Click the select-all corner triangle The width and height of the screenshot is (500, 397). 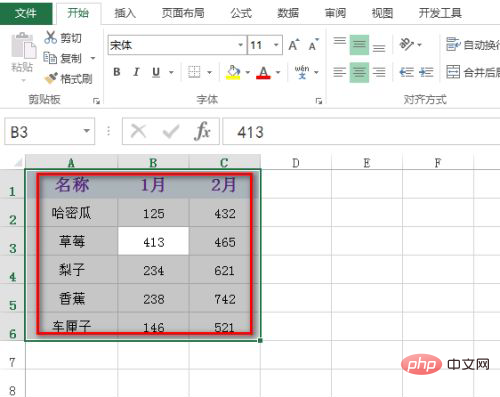point(17,163)
